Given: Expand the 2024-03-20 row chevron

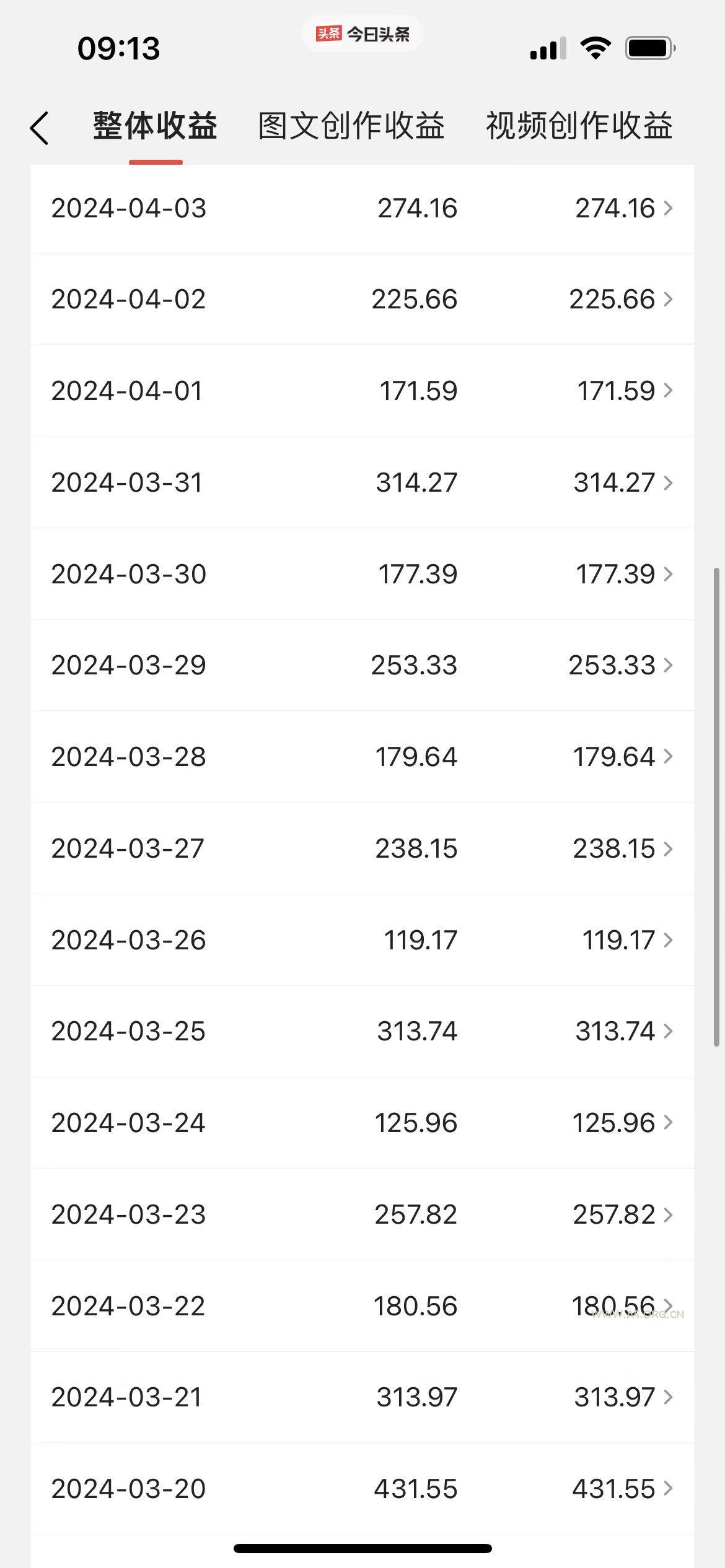Looking at the screenshot, I should tap(668, 1488).
